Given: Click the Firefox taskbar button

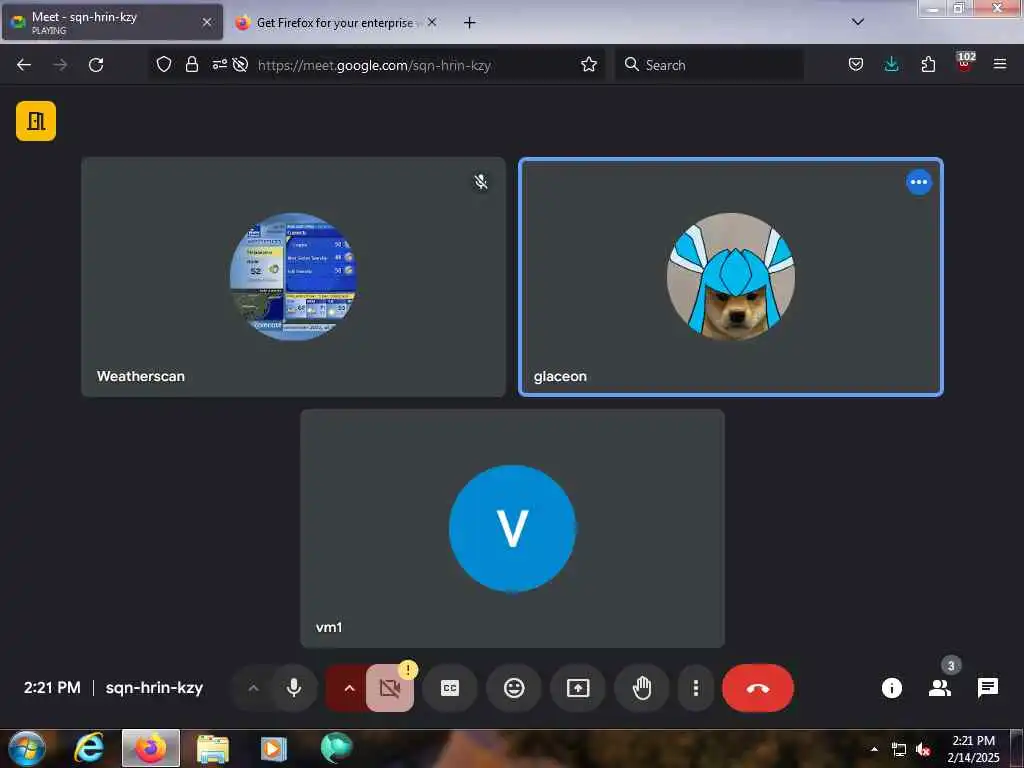Looking at the screenshot, I should (x=151, y=748).
